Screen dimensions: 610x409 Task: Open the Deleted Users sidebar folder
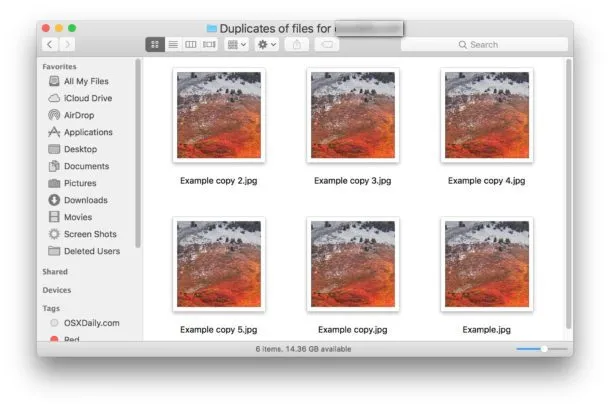coord(91,251)
